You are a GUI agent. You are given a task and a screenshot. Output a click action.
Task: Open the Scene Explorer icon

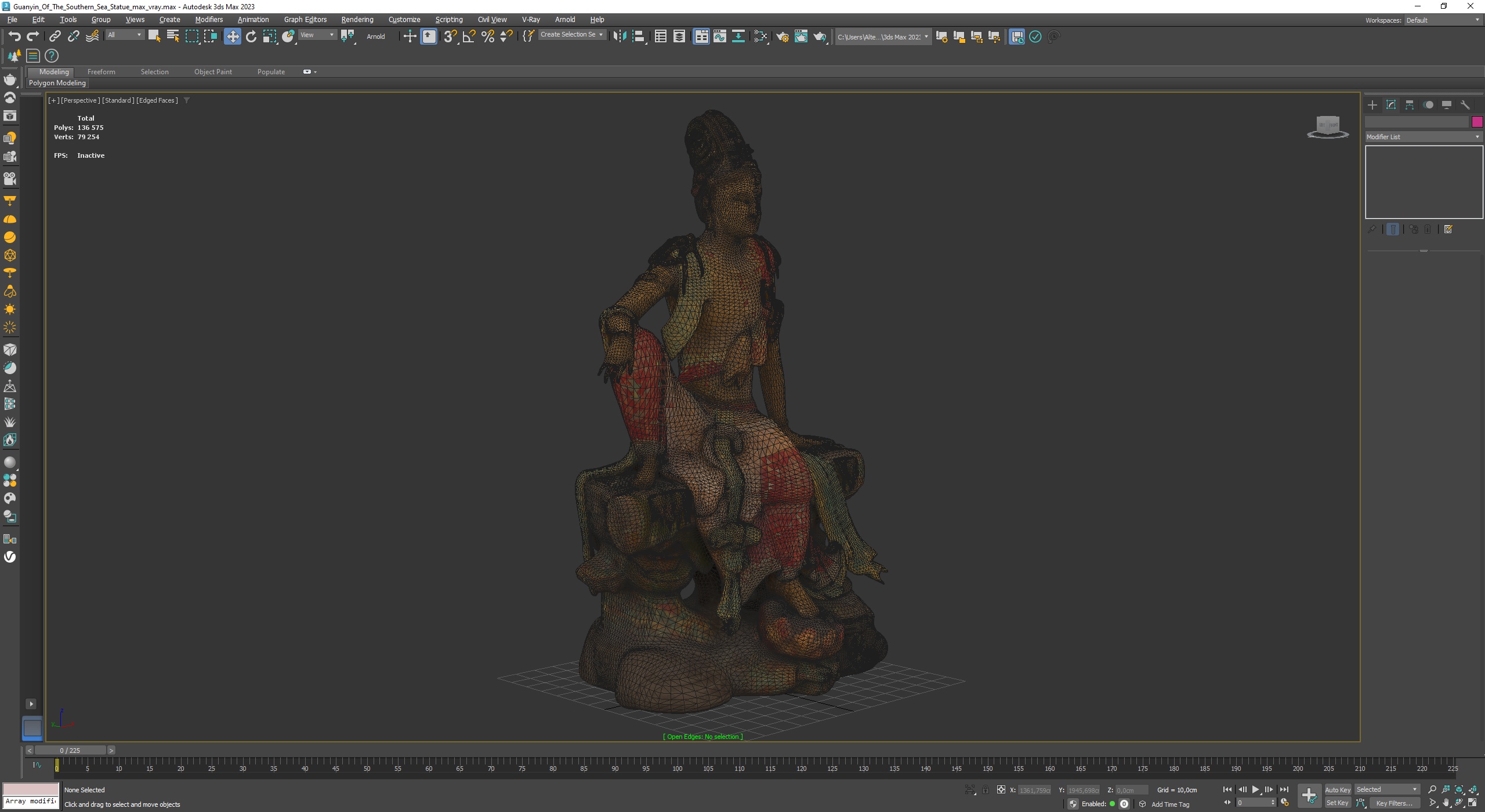coord(660,37)
